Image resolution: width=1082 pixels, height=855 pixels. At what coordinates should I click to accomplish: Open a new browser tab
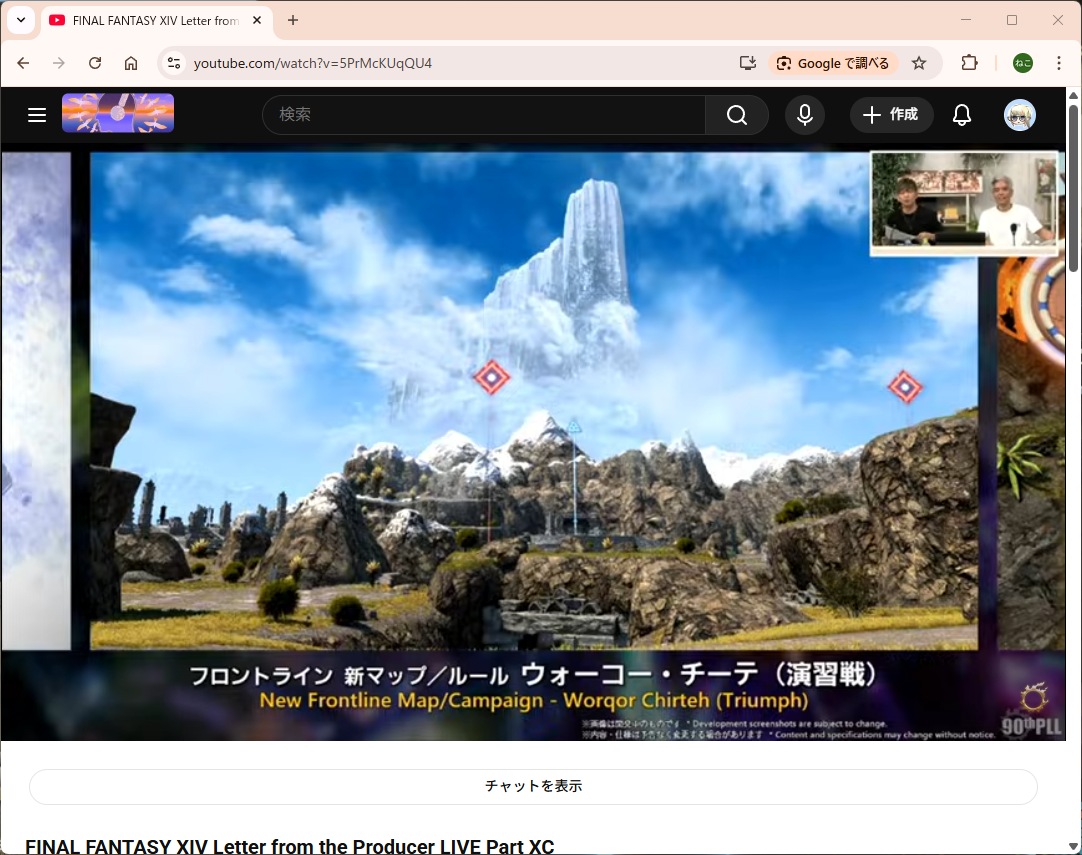click(293, 20)
